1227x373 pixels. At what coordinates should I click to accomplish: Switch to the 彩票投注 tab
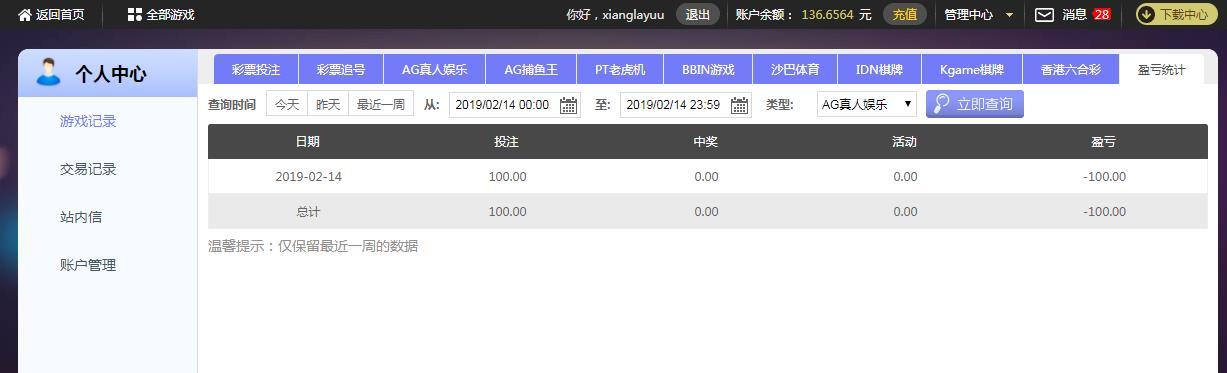[x=256, y=70]
